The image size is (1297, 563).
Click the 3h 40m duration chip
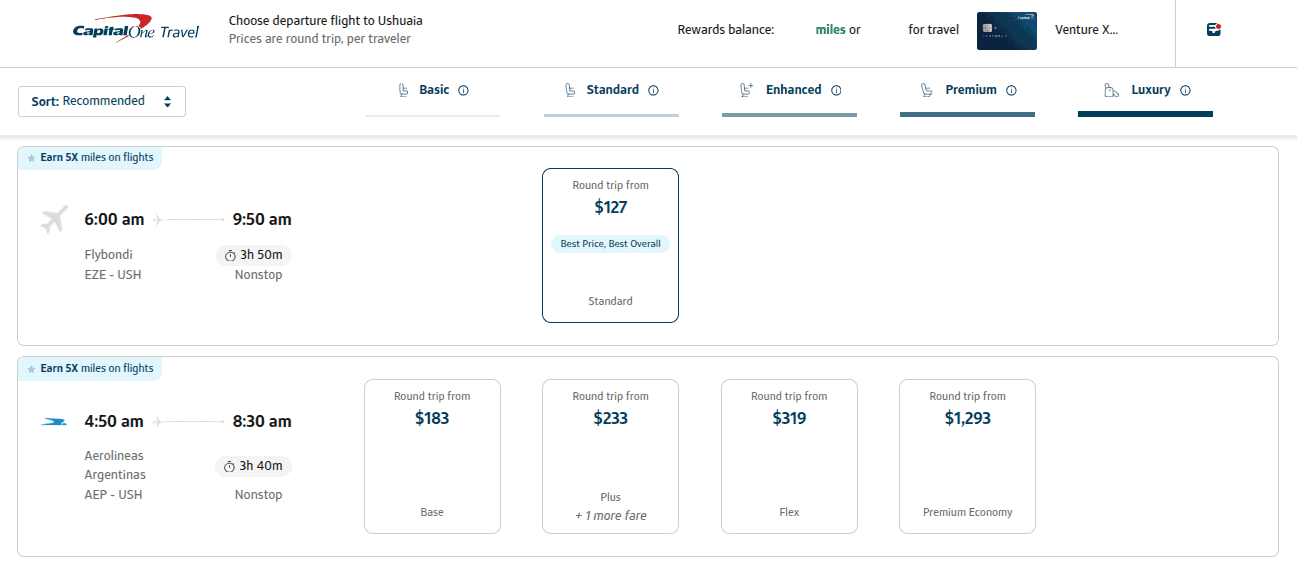tap(254, 466)
